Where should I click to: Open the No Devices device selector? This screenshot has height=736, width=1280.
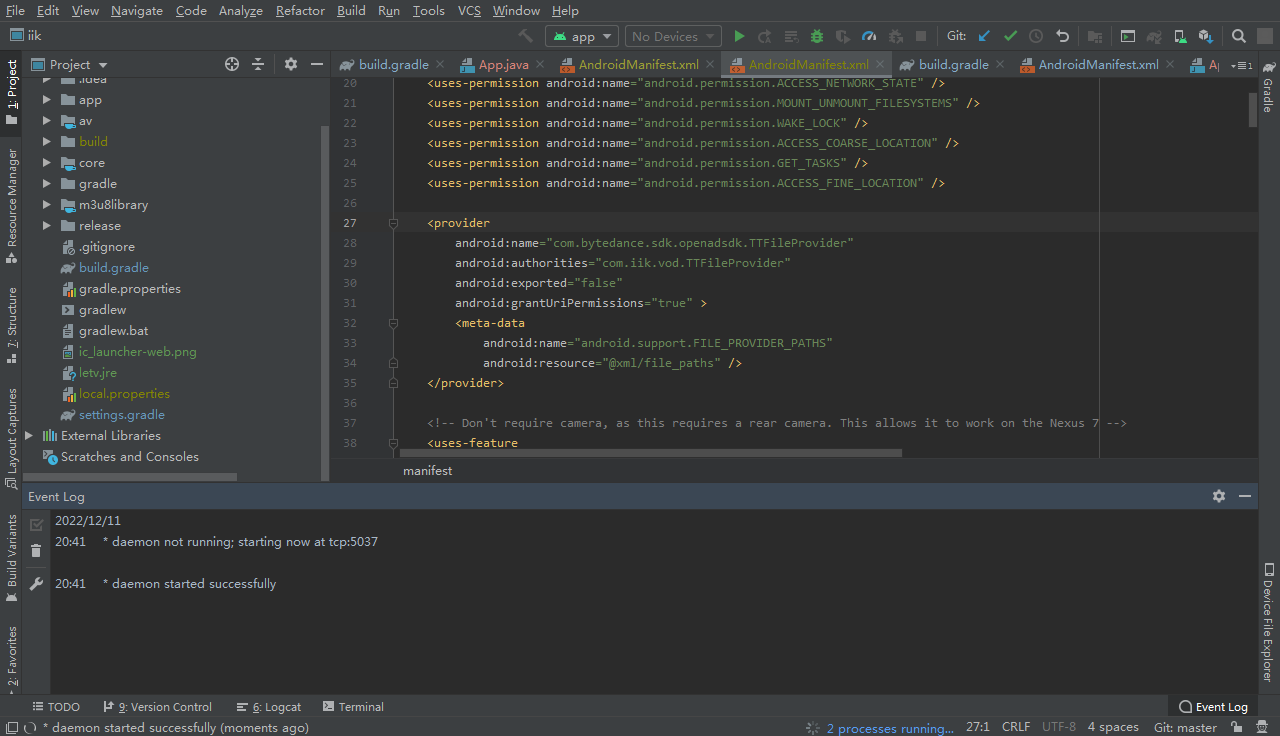pos(672,36)
